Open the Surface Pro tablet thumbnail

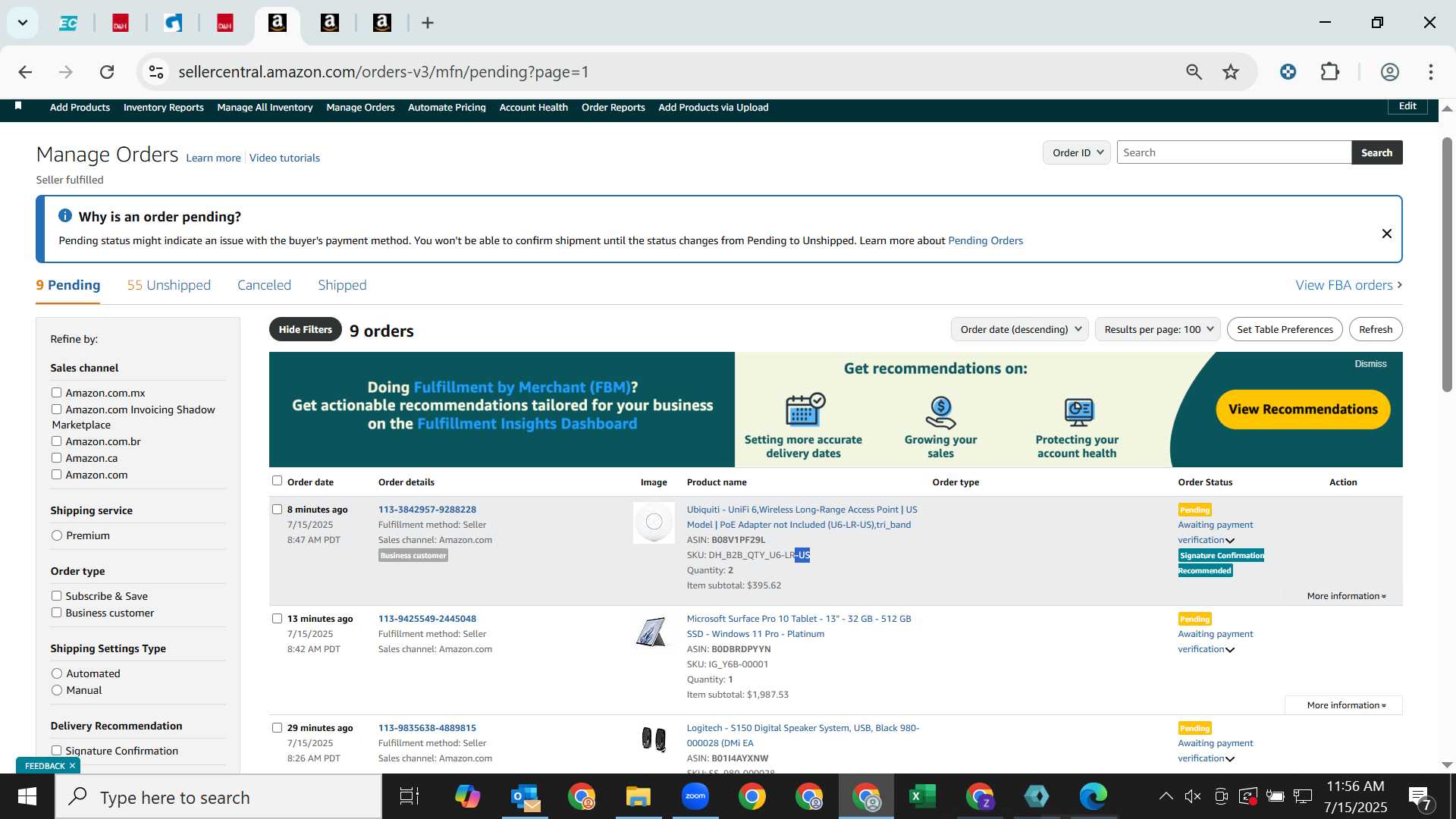[x=652, y=632]
